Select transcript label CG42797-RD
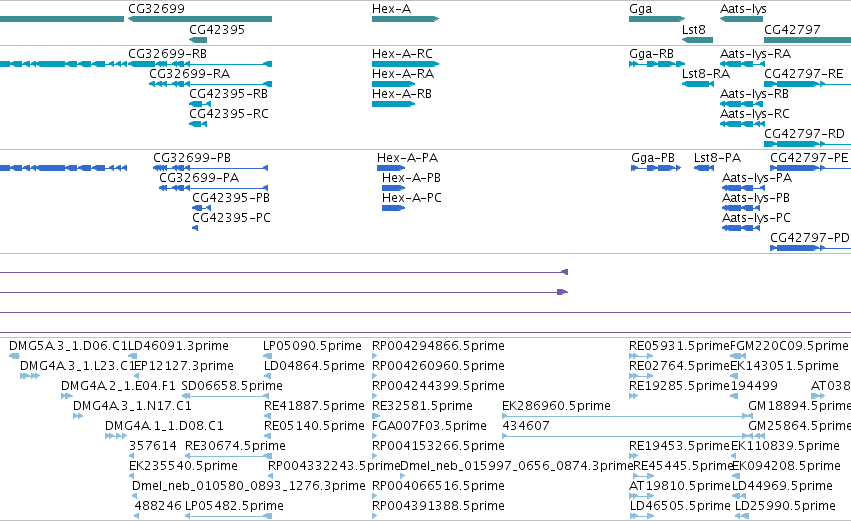 coord(804,134)
